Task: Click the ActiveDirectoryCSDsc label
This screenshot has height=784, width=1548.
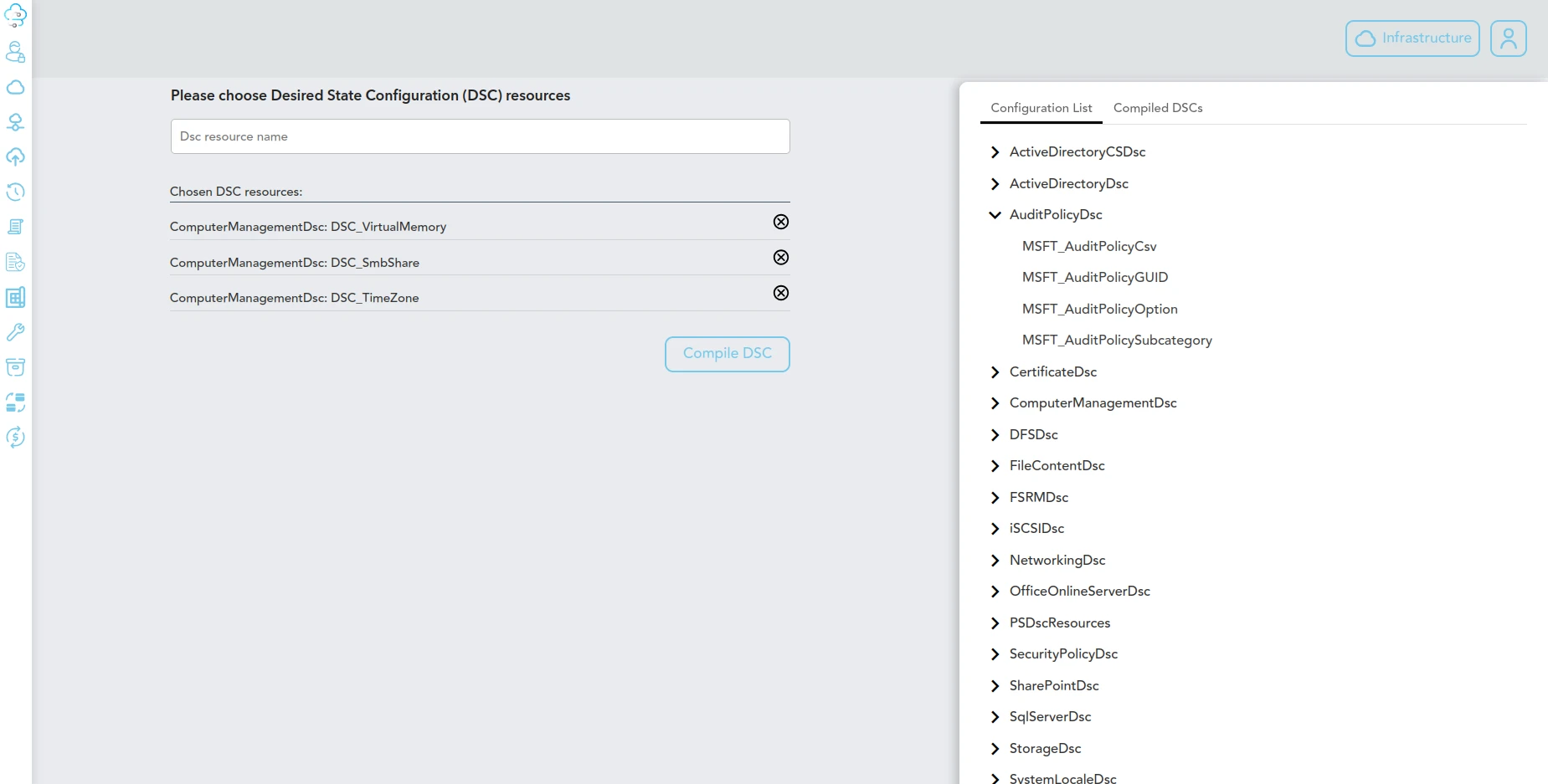Action: point(1077,151)
